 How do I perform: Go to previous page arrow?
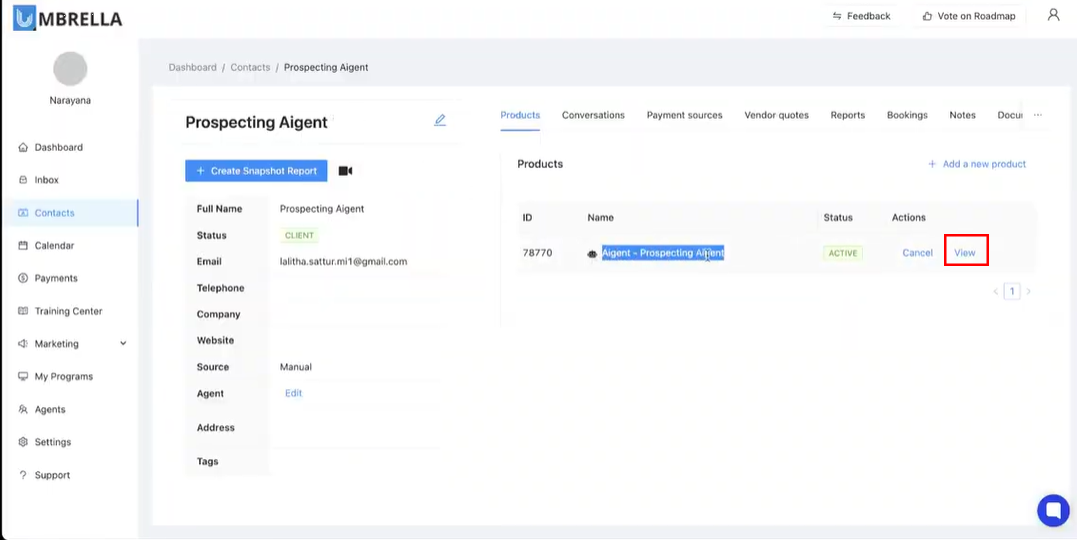pos(995,291)
